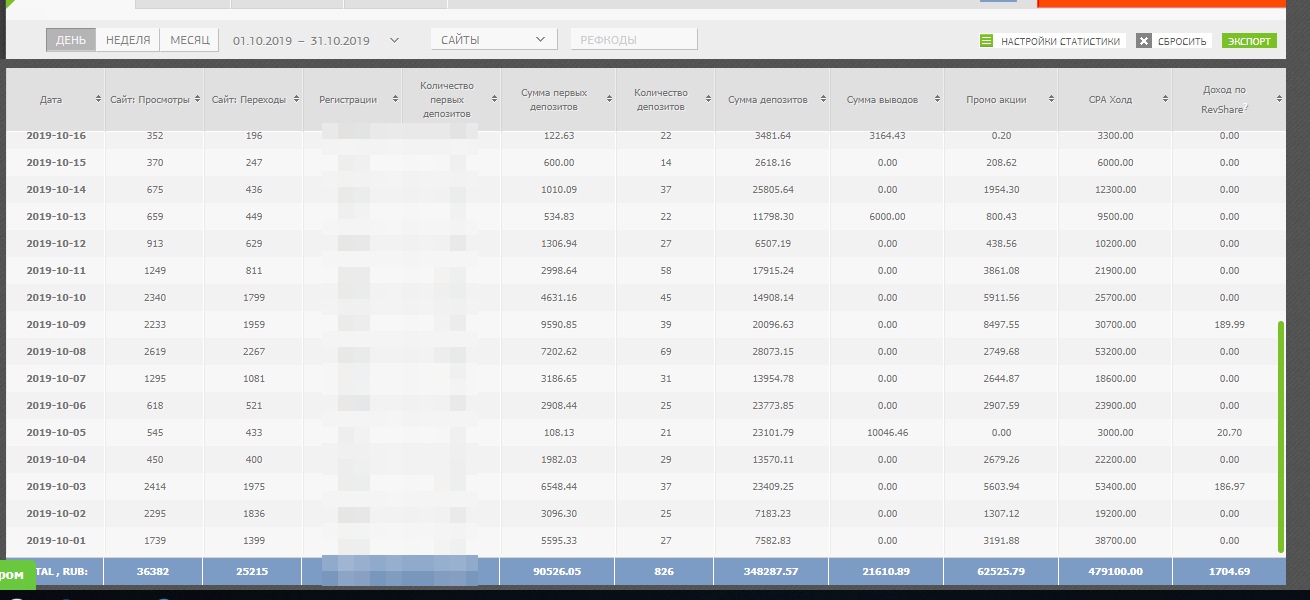The width and height of the screenshot is (1310, 600).
Task: Select date cell 2019-10-15
Action: pos(56,162)
